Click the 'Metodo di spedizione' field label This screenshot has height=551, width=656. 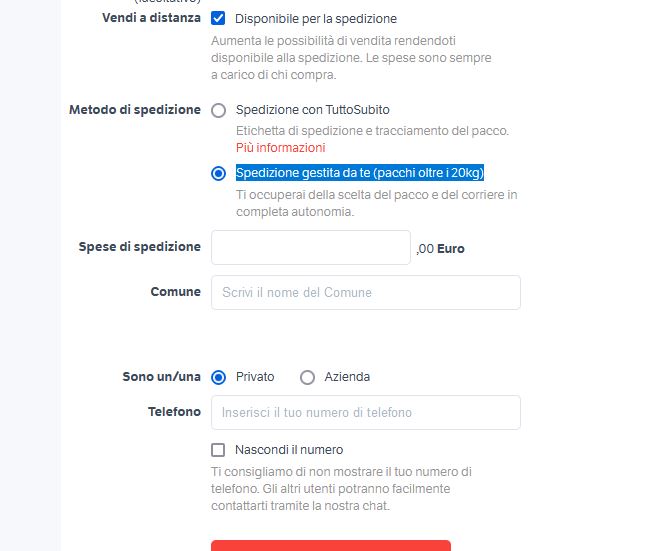click(134, 110)
